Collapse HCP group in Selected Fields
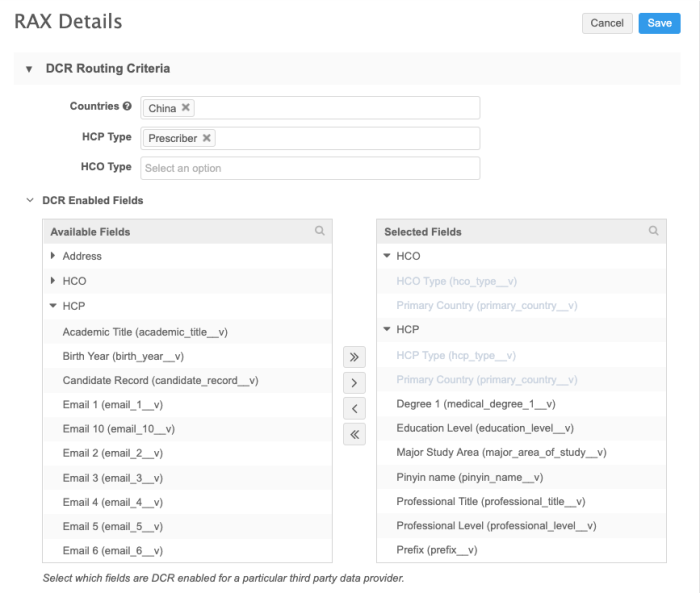The height and width of the screenshot is (593, 700). click(x=387, y=330)
